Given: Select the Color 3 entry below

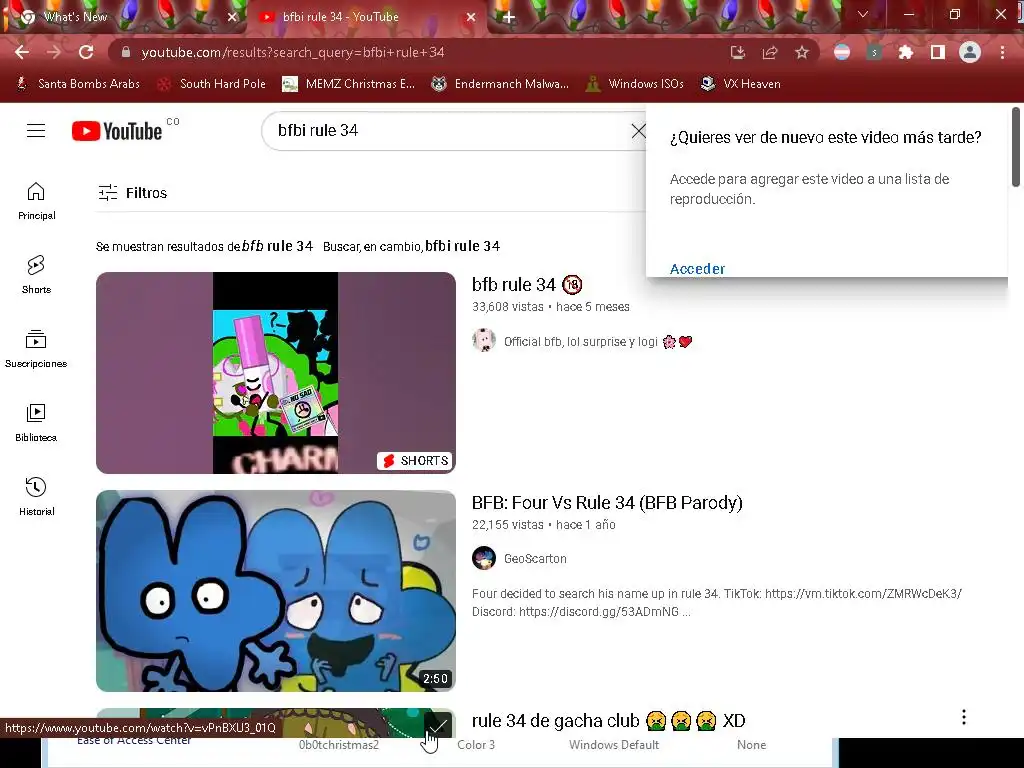Looking at the screenshot, I should 475,744.
